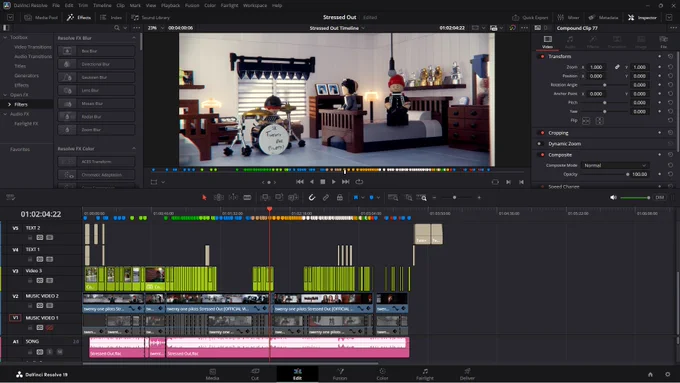
Task: Open the Media Pool panel
Action: point(41,17)
